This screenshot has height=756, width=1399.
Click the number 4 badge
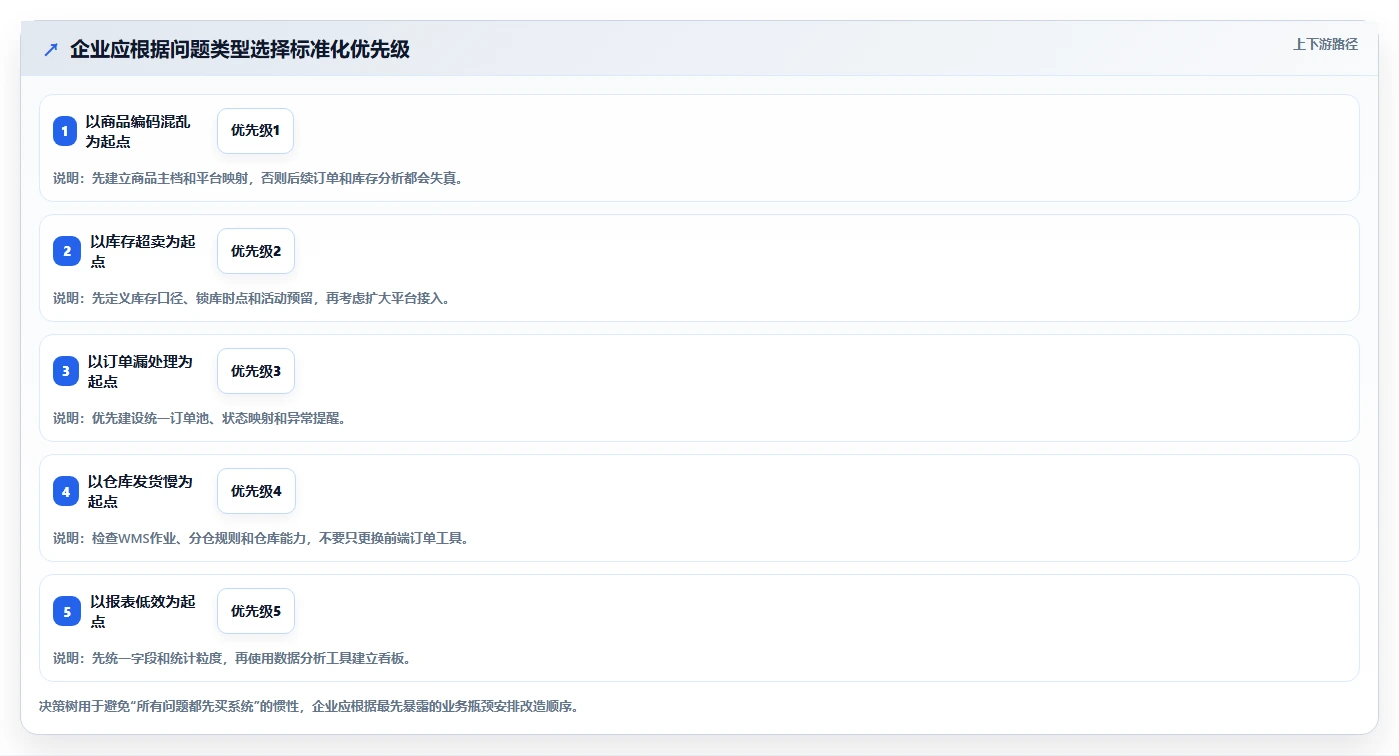point(66,491)
